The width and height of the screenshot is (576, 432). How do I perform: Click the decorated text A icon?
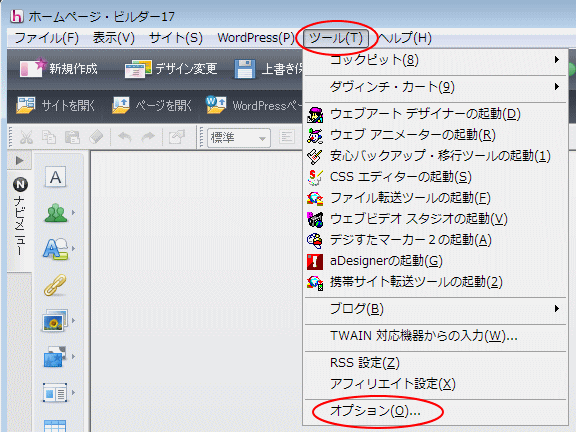point(55,249)
